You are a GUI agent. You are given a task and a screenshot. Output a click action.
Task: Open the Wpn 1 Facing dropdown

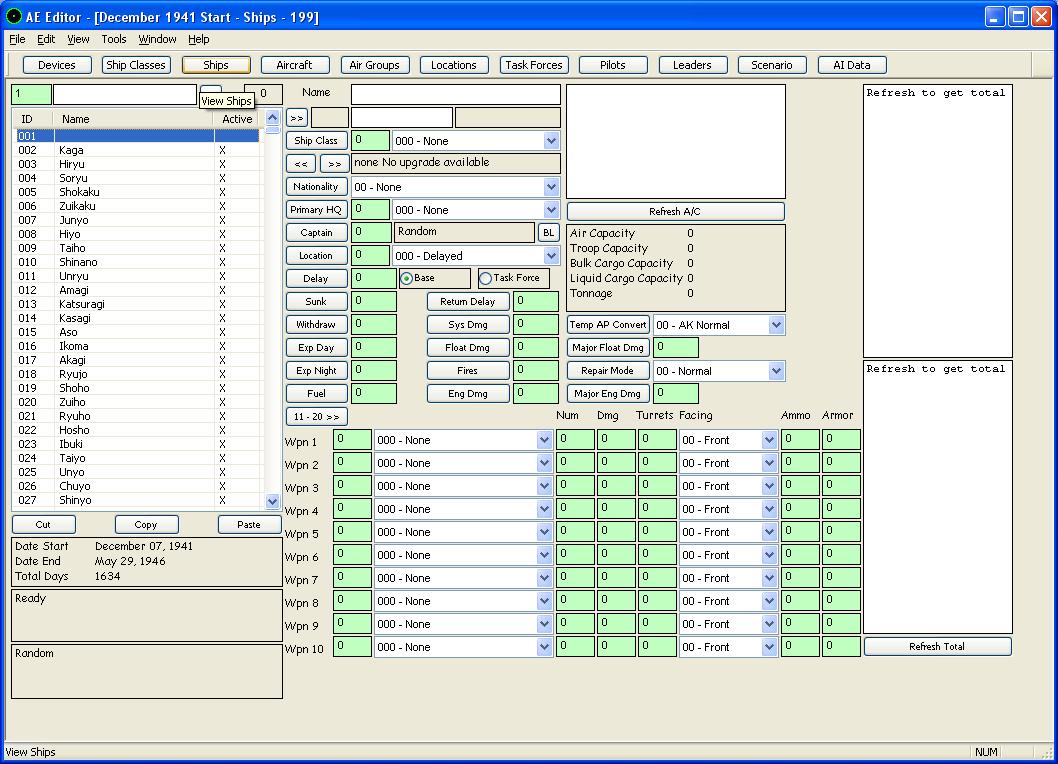click(769, 440)
